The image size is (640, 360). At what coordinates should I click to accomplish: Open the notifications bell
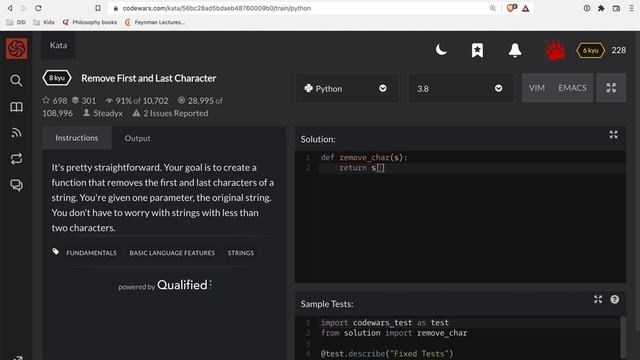coord(515,50)
